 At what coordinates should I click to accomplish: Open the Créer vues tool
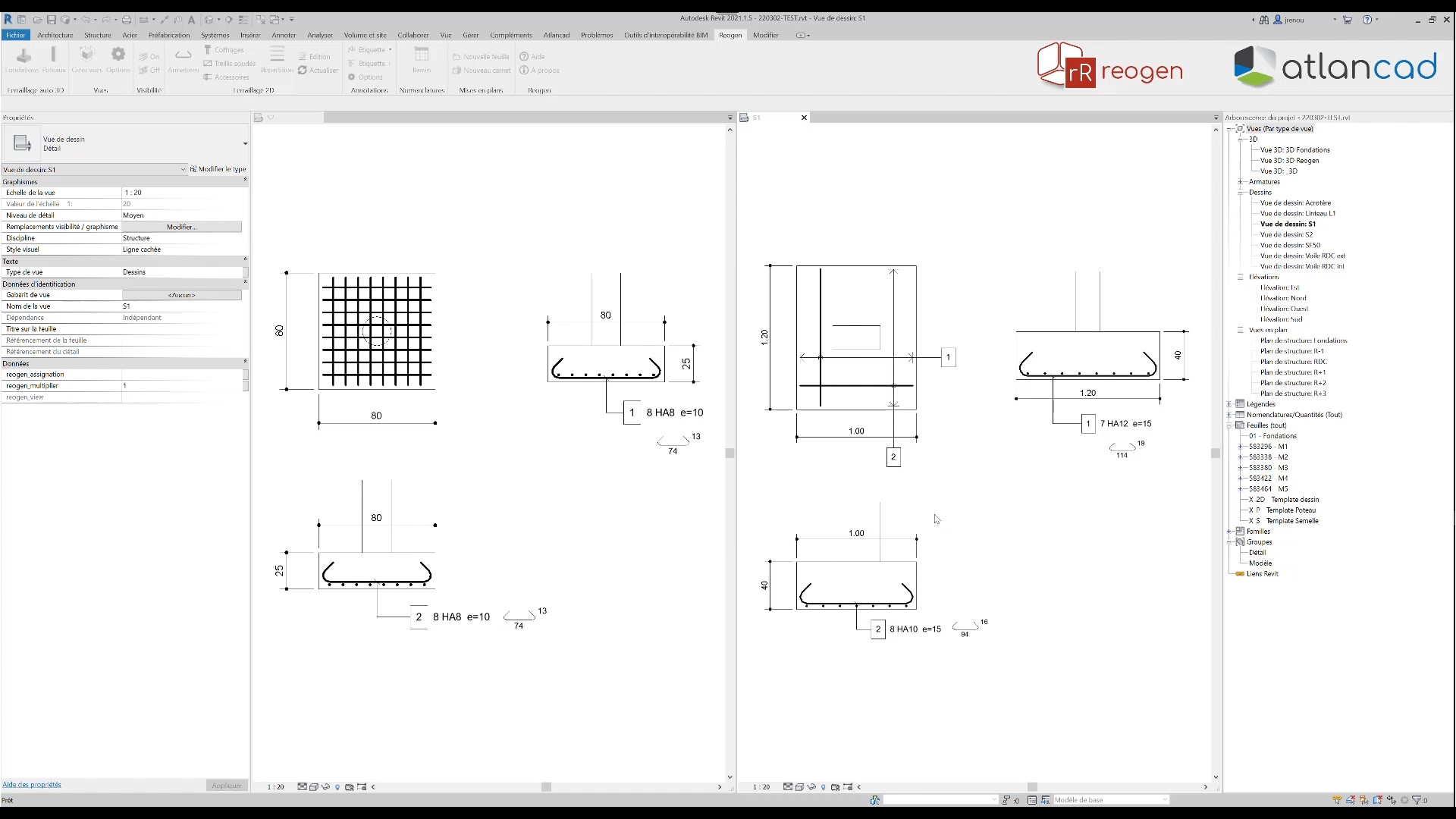point(86,58)
